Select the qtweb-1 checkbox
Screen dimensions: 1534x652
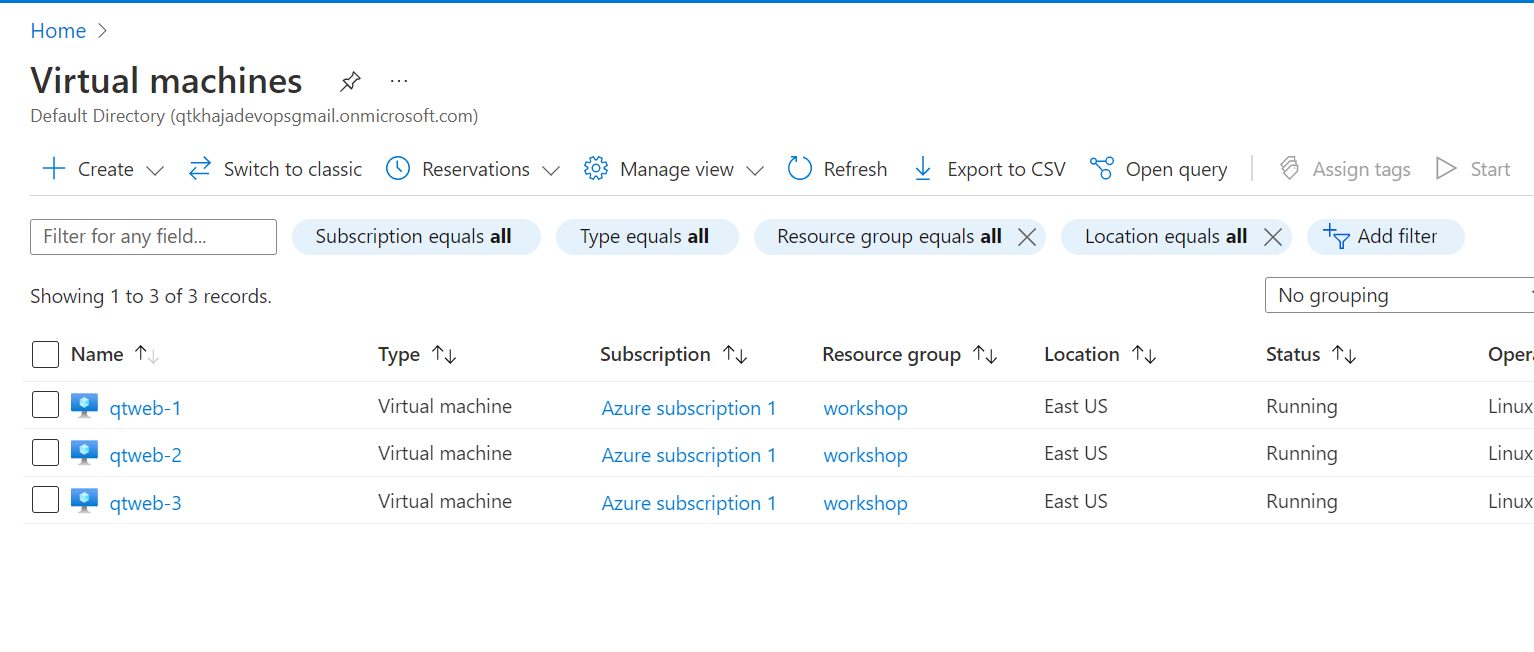(x=46, y=405)
